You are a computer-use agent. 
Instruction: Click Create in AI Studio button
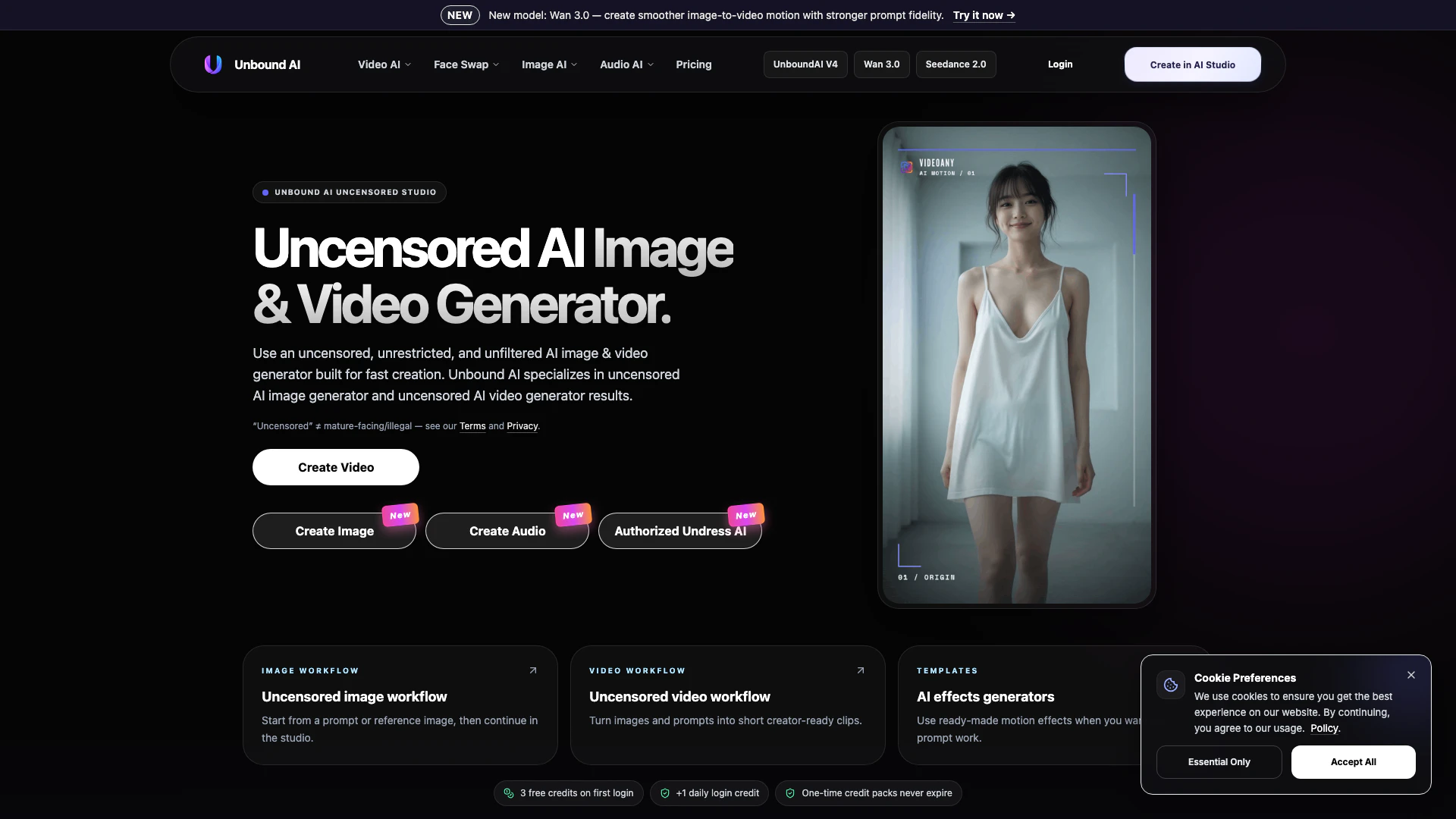1193,64
